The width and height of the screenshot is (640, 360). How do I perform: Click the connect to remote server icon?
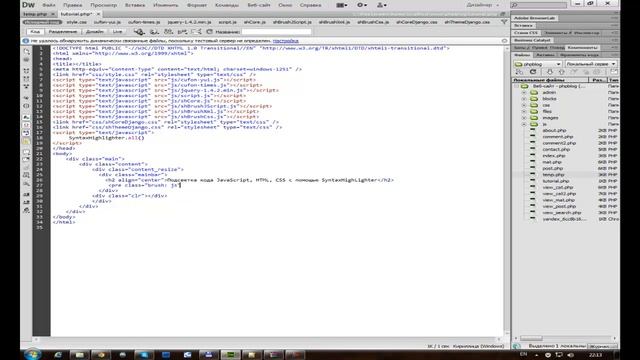click(x=519, y=72)
